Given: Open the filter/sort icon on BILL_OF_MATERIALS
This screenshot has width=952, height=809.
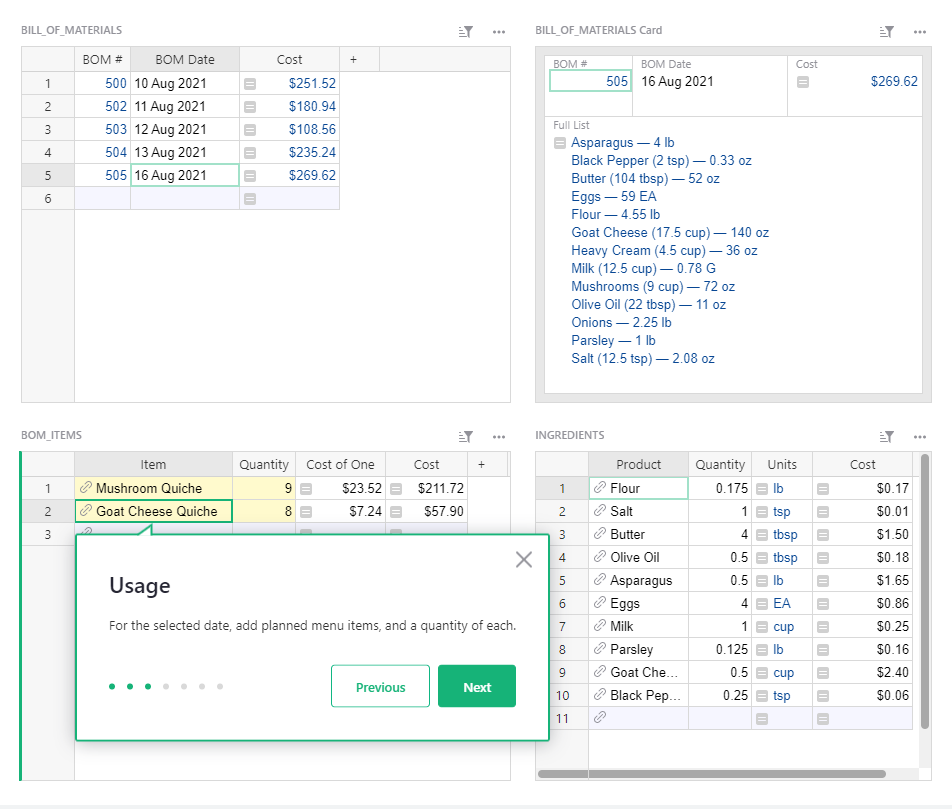Looking at the screenshot, I should pyautogui.click(x=464, y=31).
